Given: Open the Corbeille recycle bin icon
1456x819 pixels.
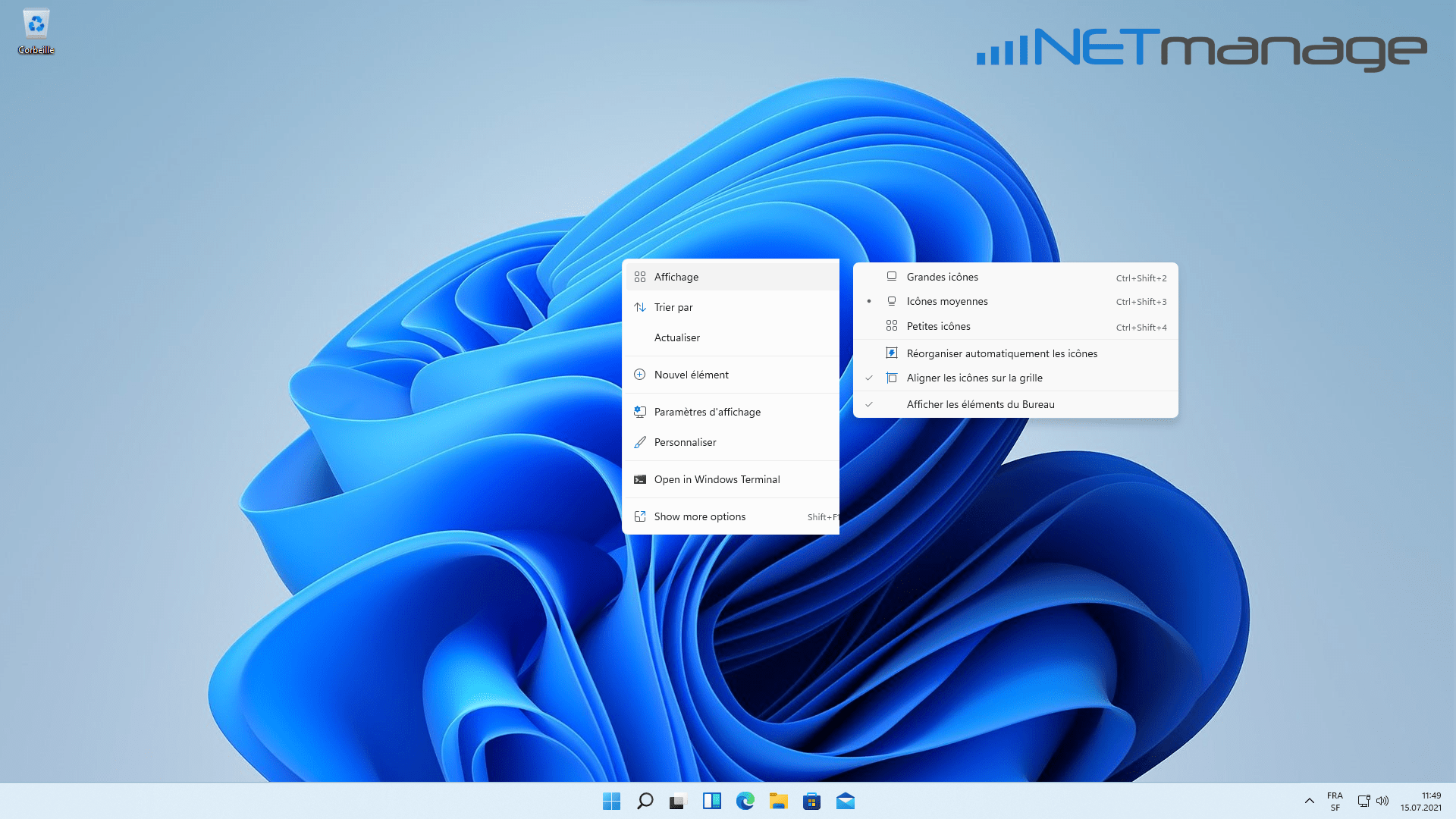Looking at the screenshot, I should pyautogui.click(x=36, y=31).
